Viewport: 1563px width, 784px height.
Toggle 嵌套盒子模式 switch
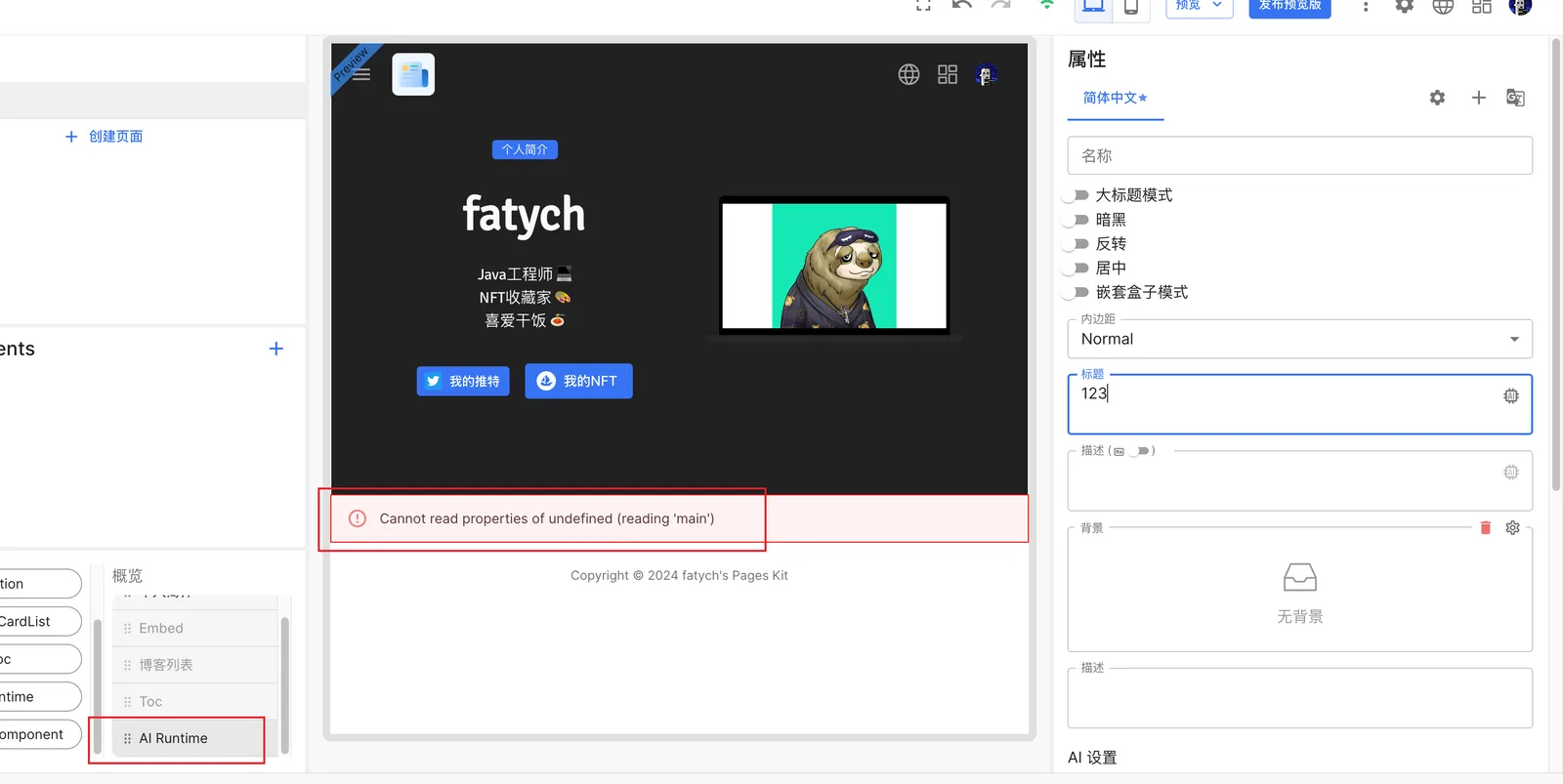[x=1076, y=292]
